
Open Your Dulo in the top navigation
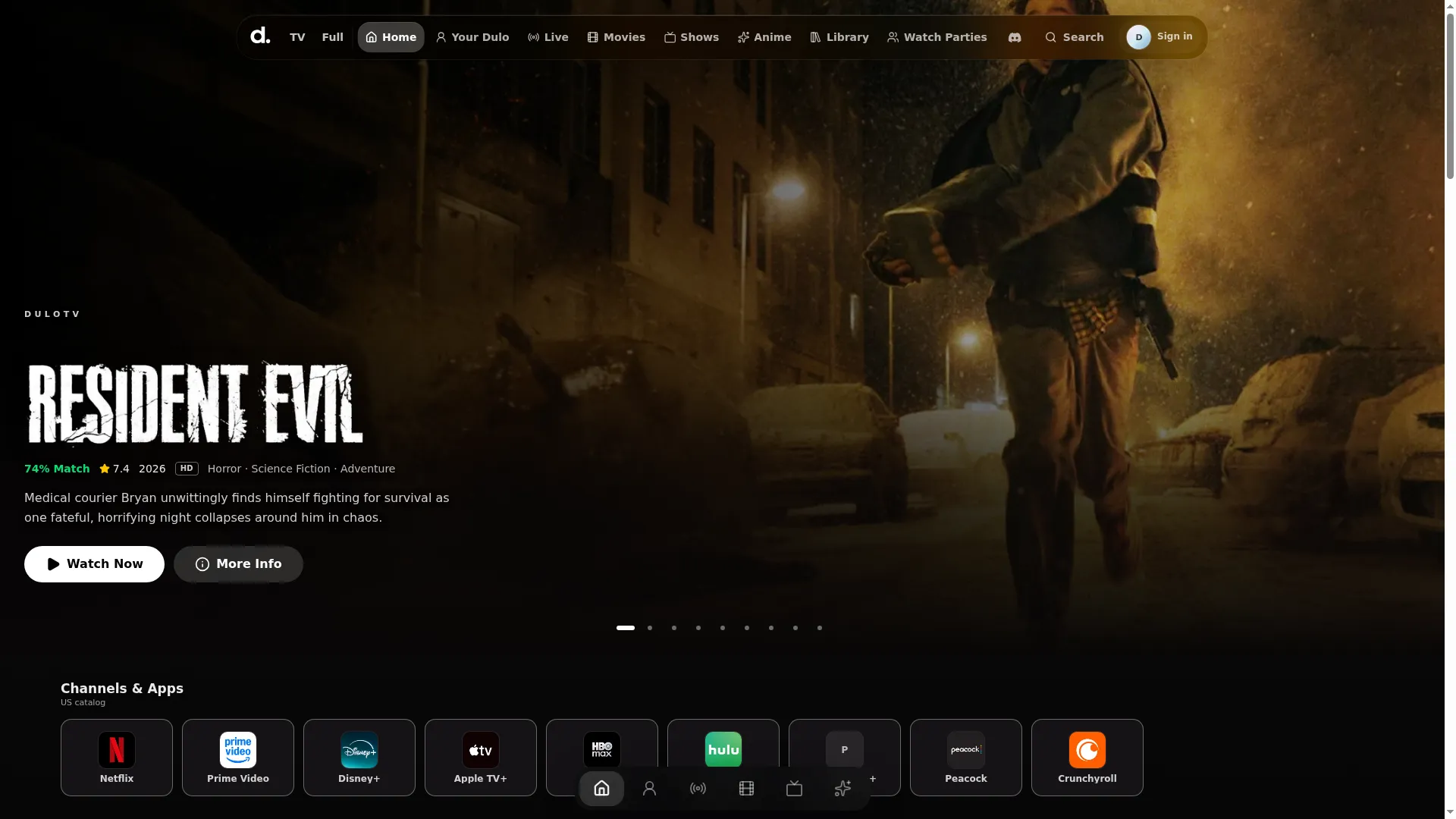pos(472,37)
